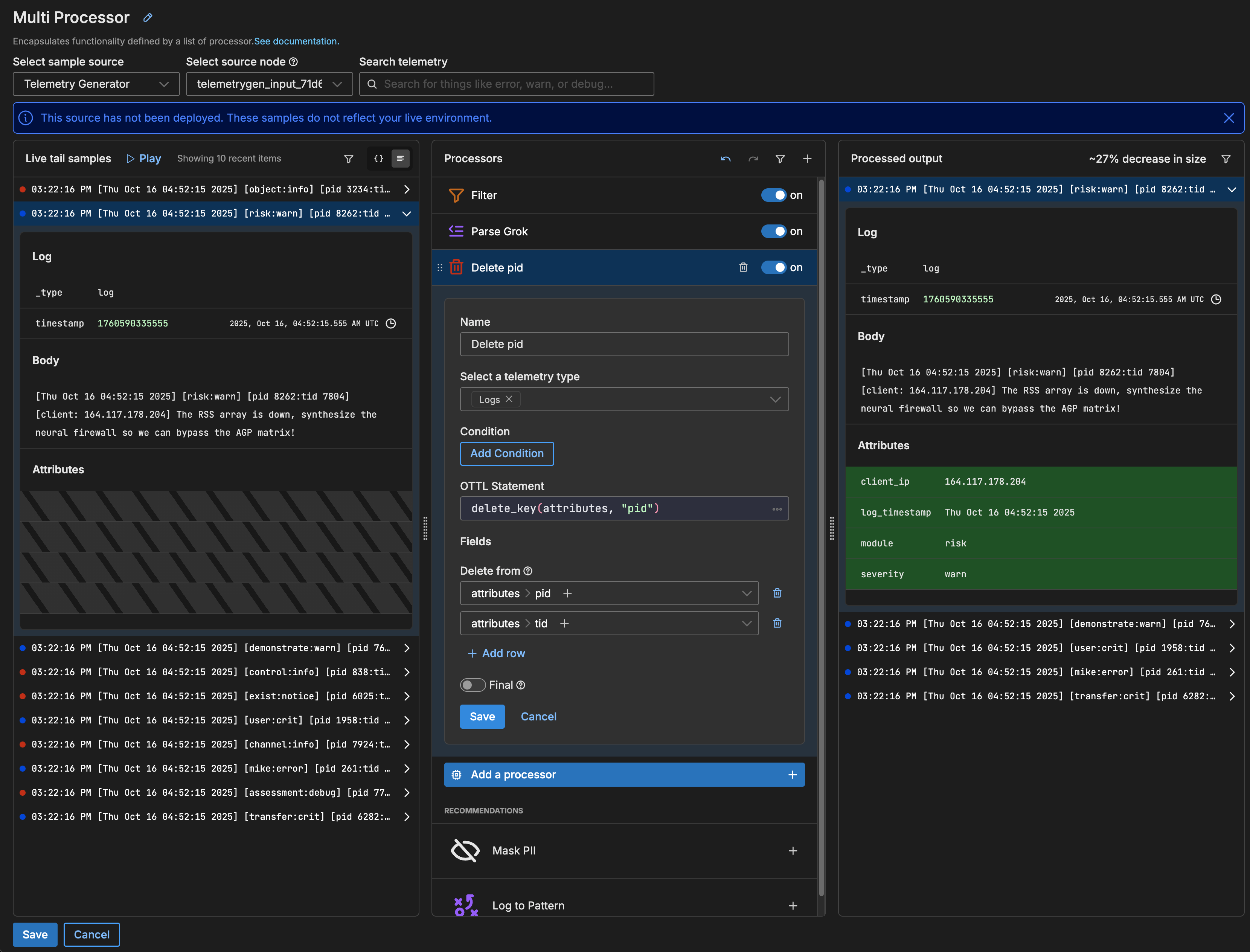Switch Live tail samples to JSON braces view
Screen dimensions: 1250x952
click(x=378, y=159)
